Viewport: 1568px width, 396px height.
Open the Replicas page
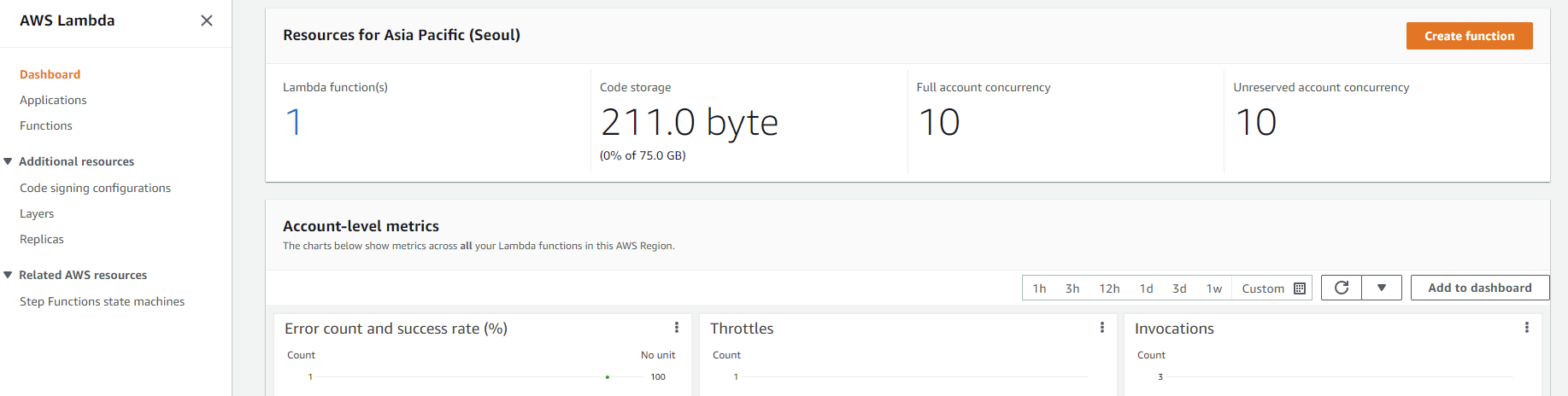tap(42, 239)
